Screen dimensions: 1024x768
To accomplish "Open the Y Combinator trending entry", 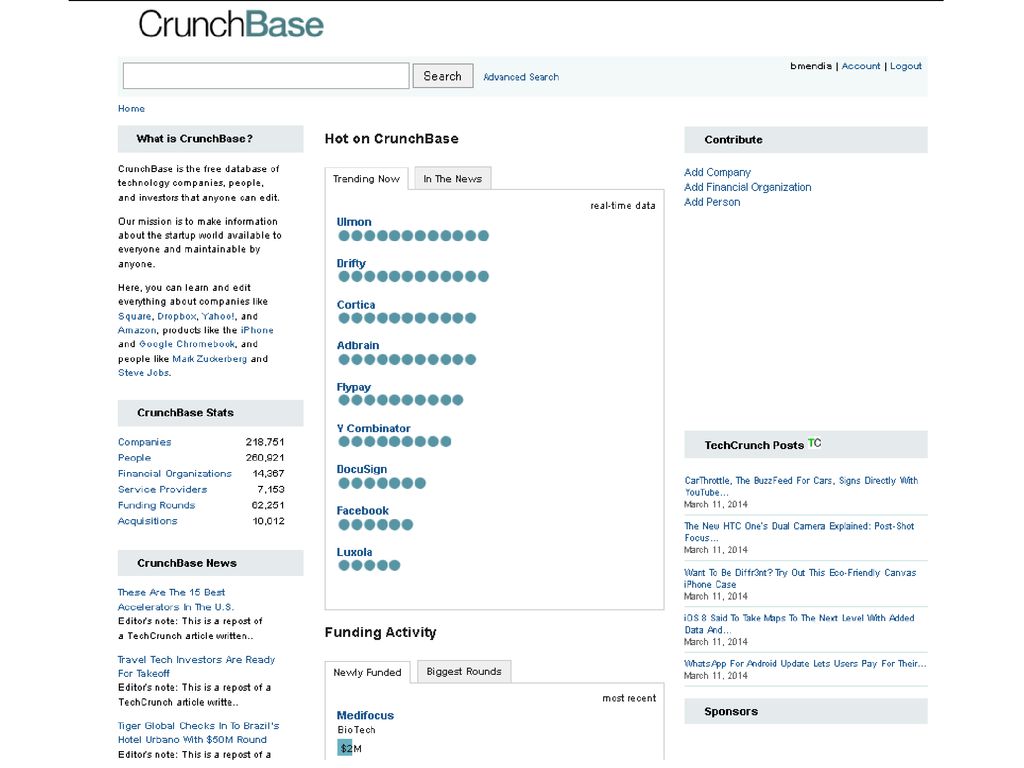I will point(374,428).
